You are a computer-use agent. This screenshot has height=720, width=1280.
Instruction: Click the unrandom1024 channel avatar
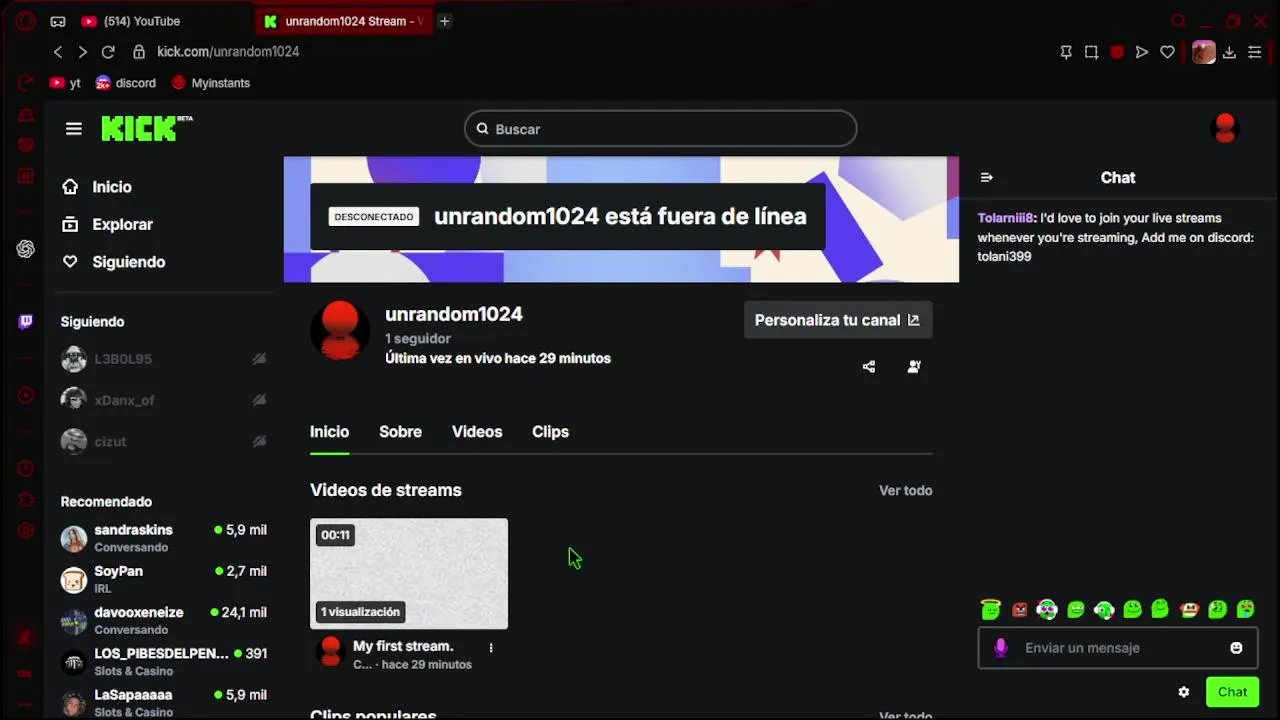[340, 330]
